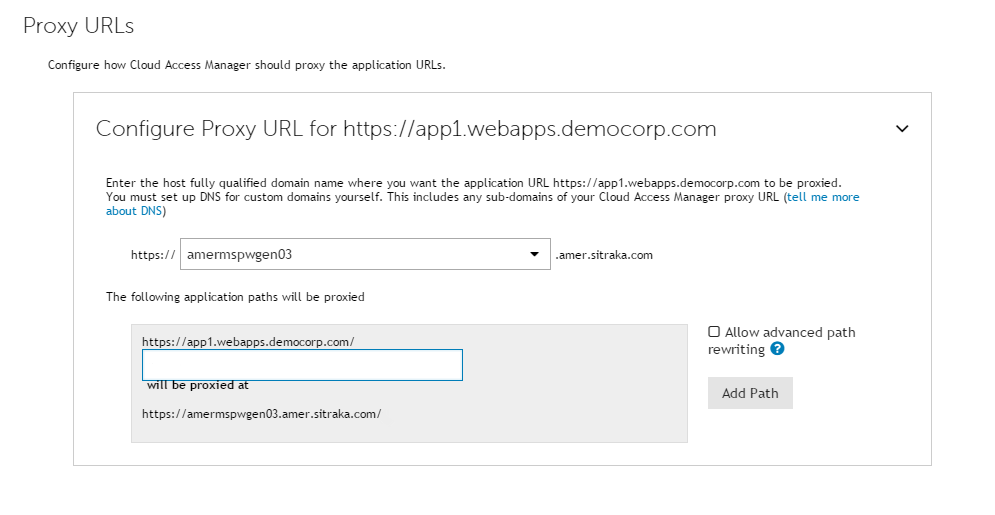995x515 pixels.
Task: Click the help icon beside path rewriting
Action: tap(777, 349)
